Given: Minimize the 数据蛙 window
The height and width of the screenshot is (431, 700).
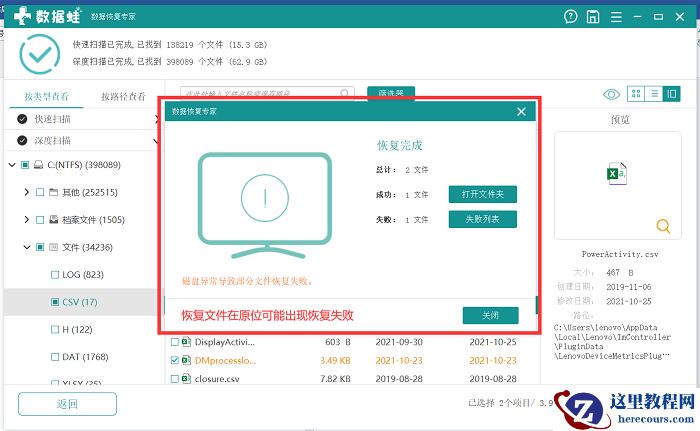Looking at the screenshot, I should point(638,17).
